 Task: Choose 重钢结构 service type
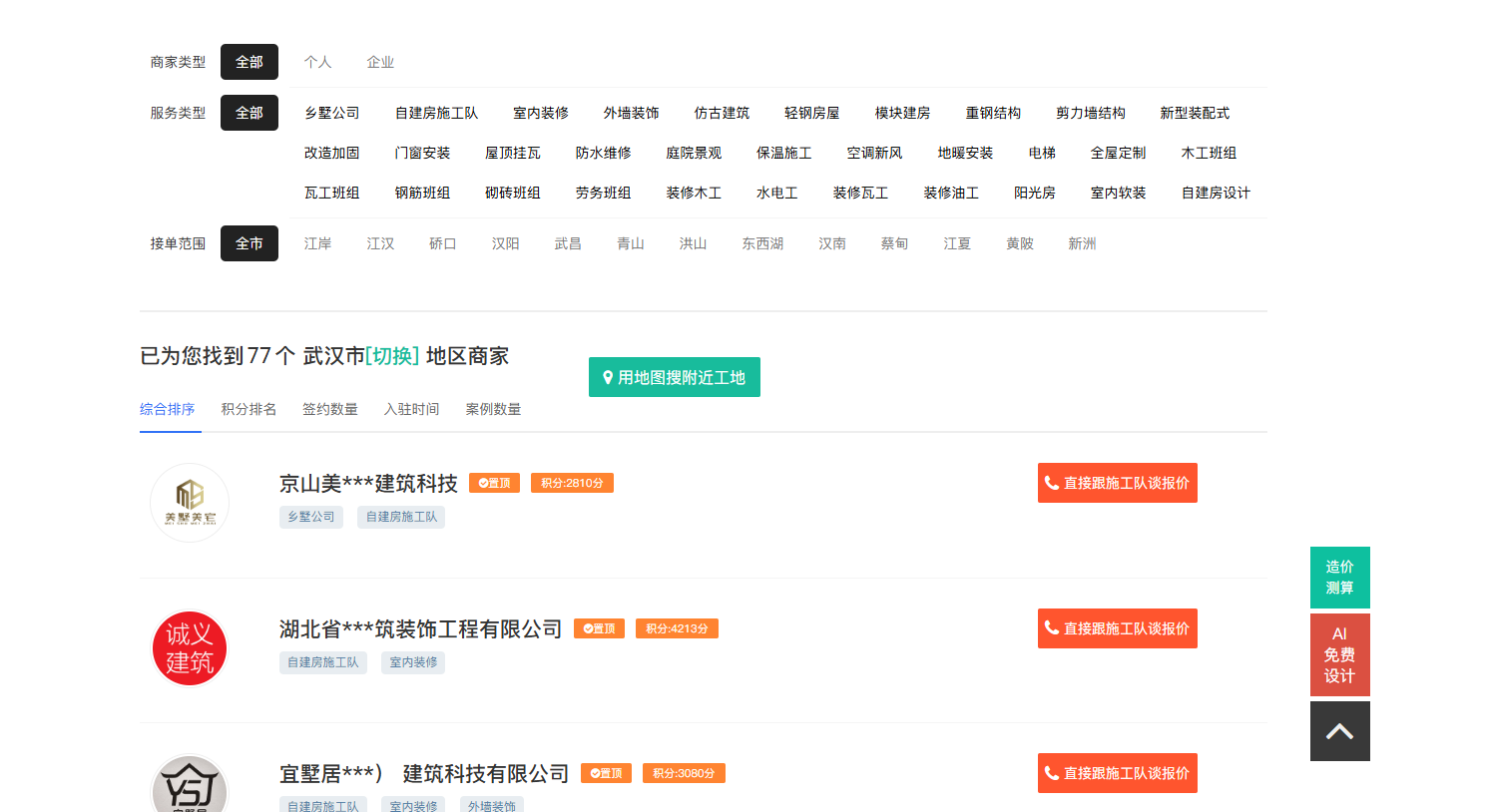(x=993, y=113)
